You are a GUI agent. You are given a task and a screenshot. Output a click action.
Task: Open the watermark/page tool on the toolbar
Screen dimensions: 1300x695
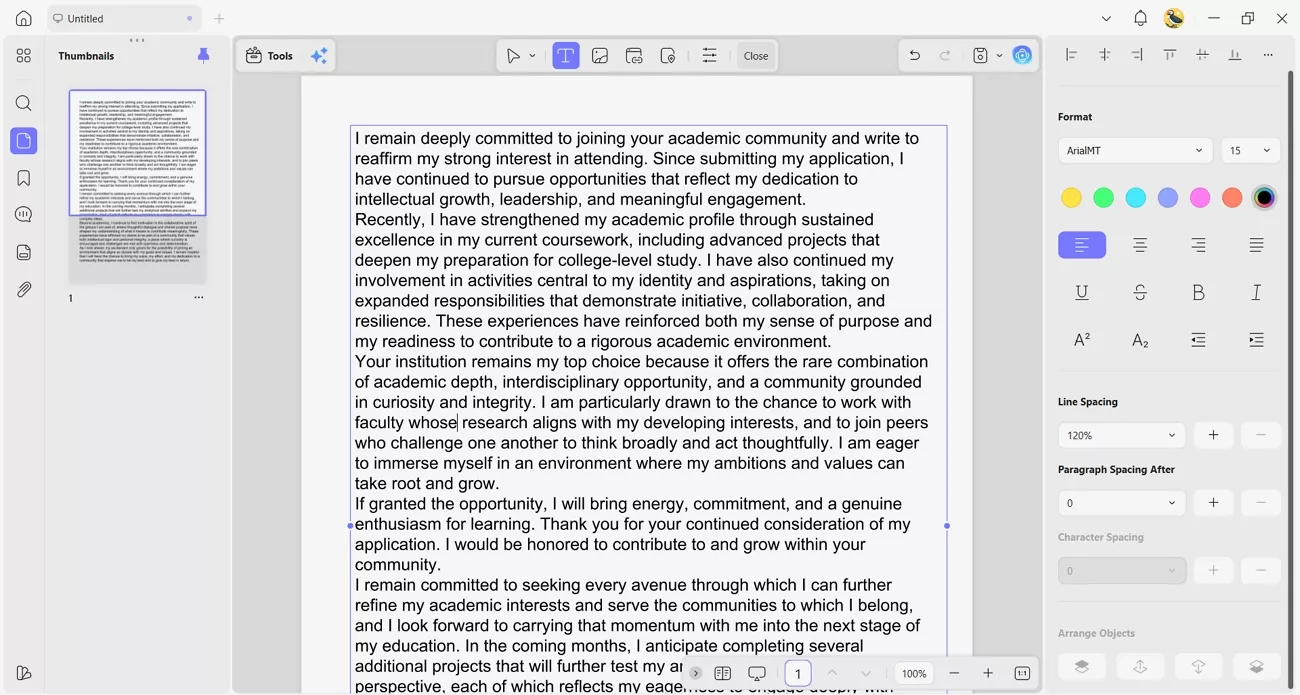tap(668, 55)
